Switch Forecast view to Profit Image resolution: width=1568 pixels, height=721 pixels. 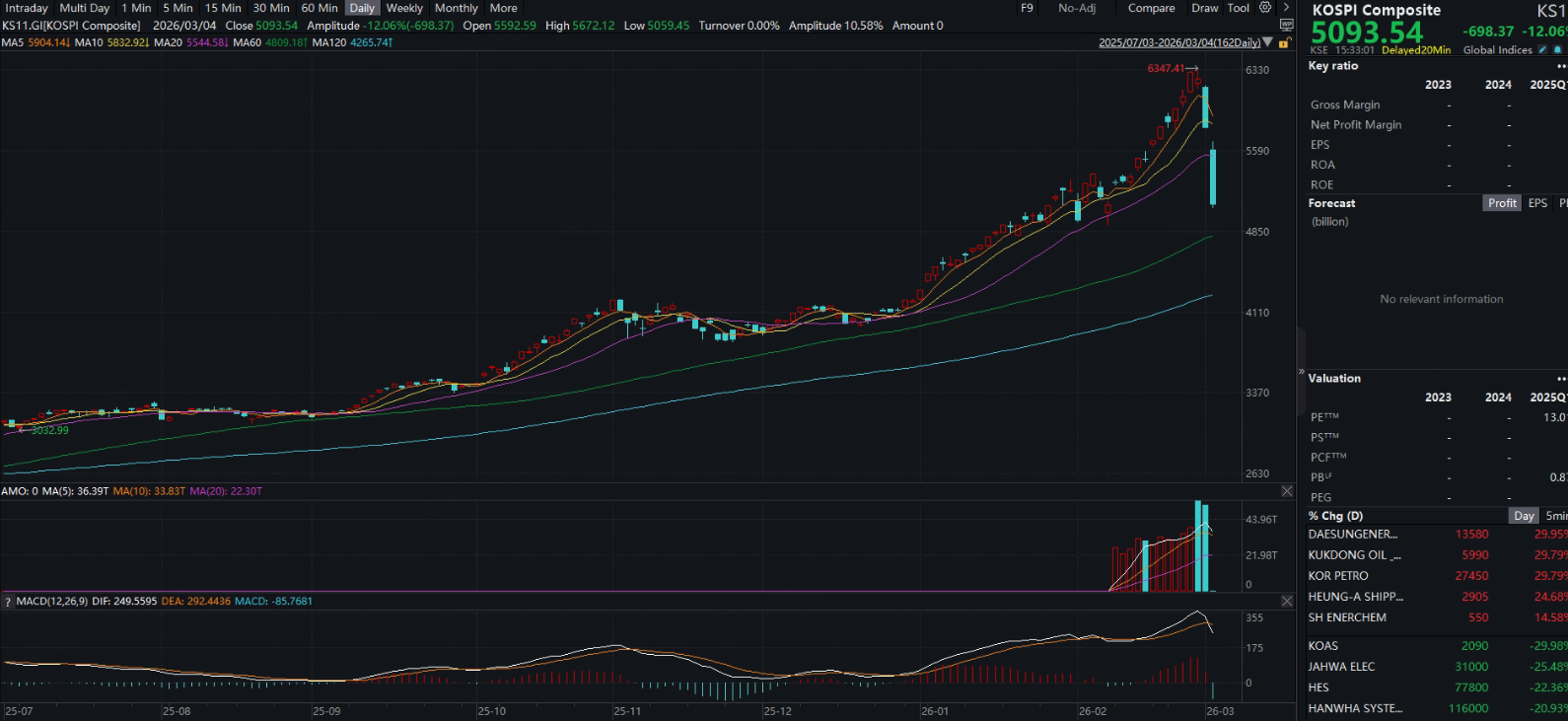coord(1502,203)
